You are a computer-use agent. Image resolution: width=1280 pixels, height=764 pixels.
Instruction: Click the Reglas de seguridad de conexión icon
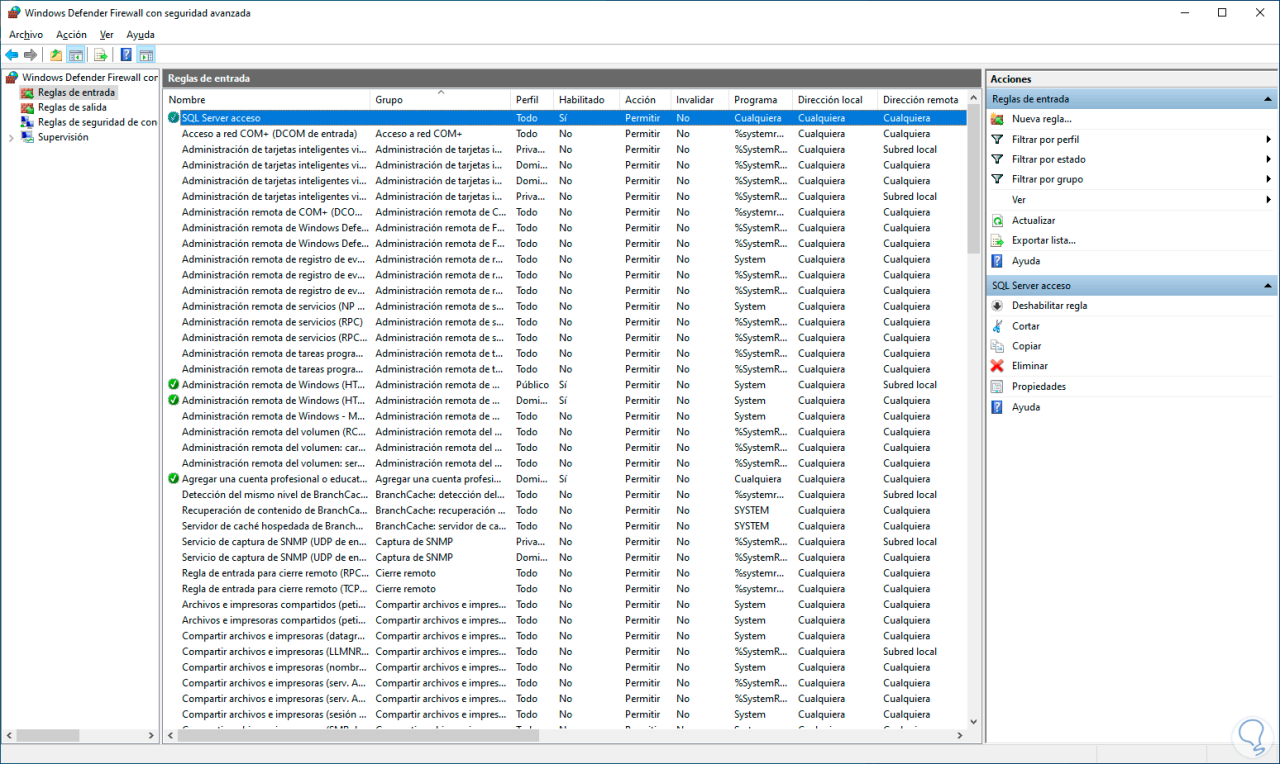(28, 122)
